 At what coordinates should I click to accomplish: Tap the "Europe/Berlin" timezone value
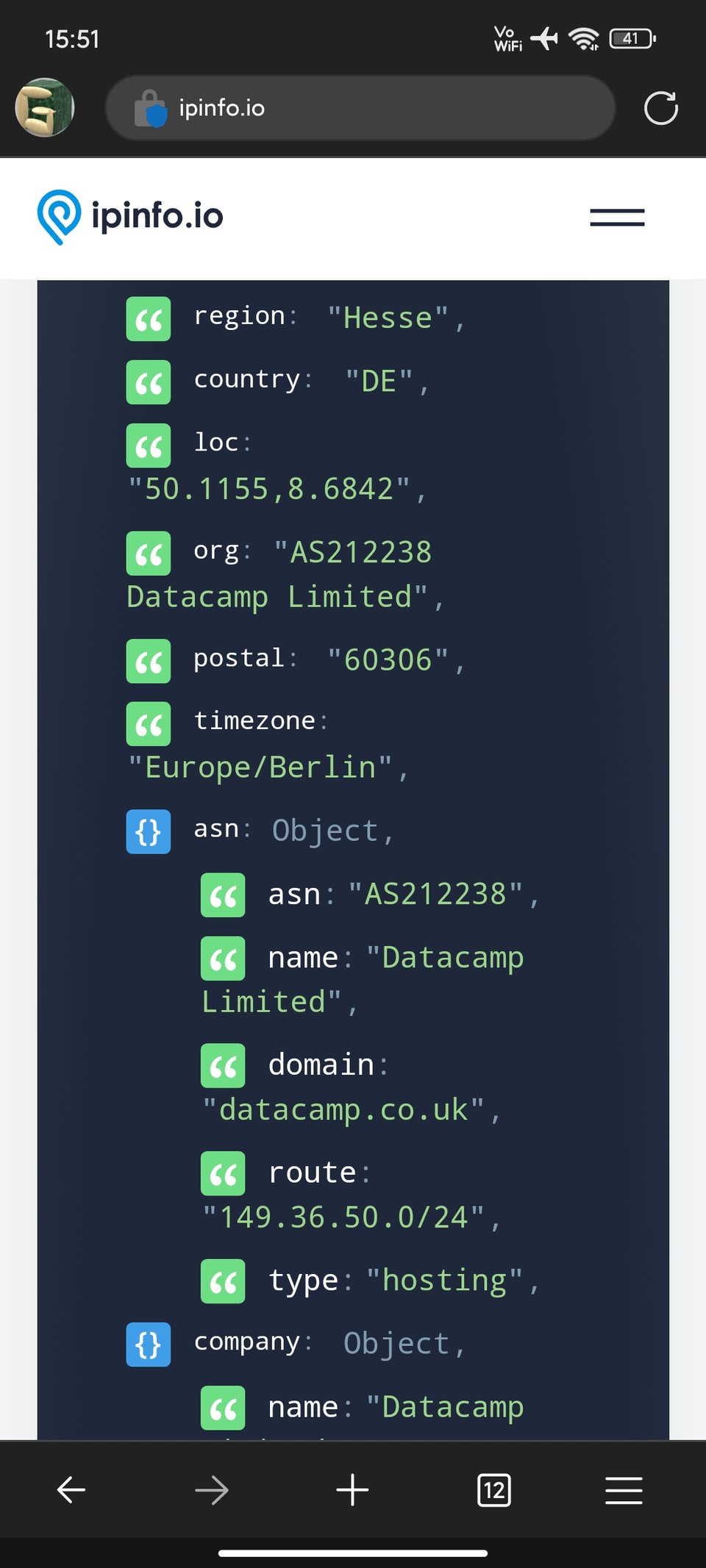pos(261,767)
